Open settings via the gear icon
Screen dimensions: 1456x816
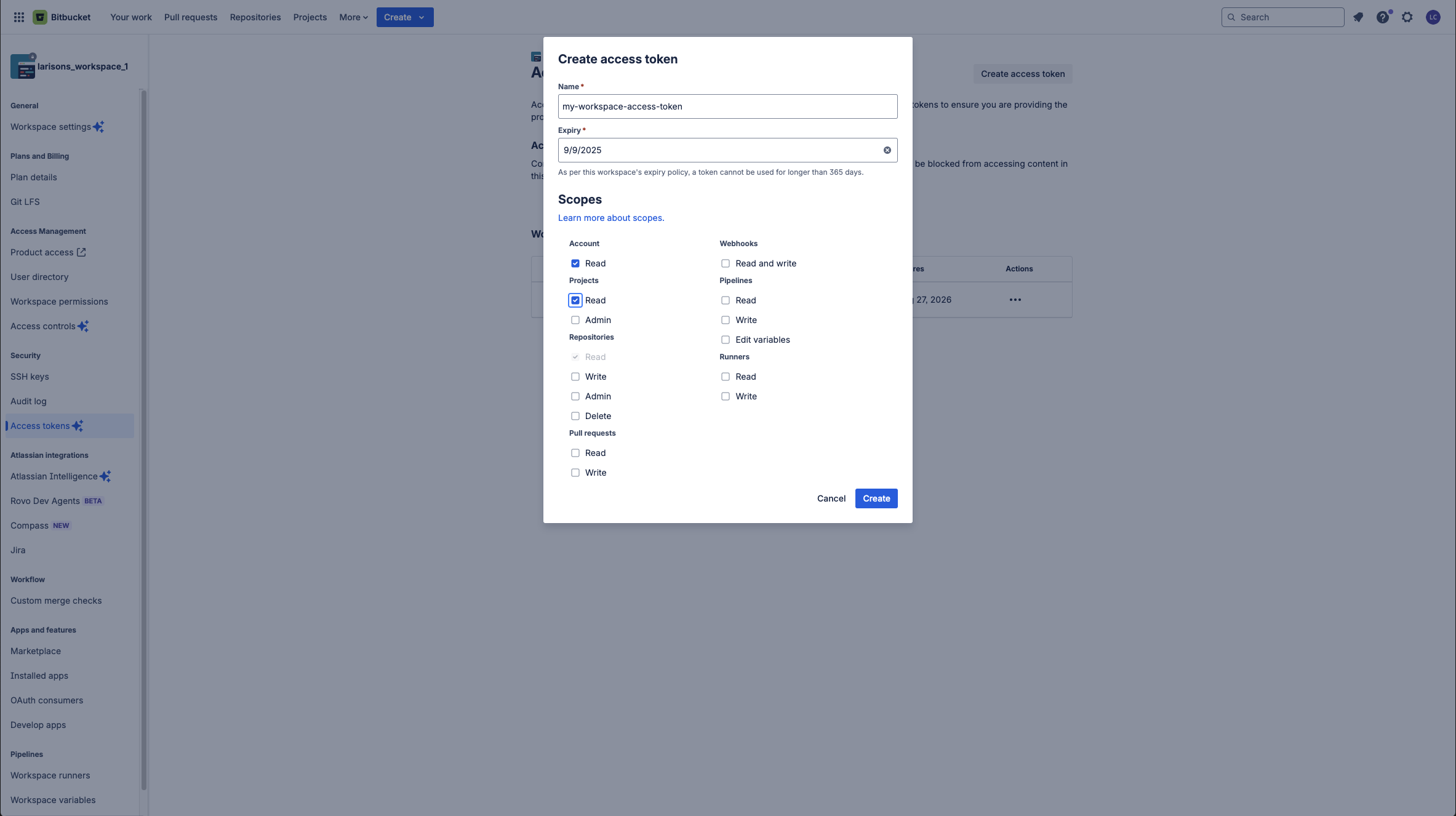(x=1407, y=17)
